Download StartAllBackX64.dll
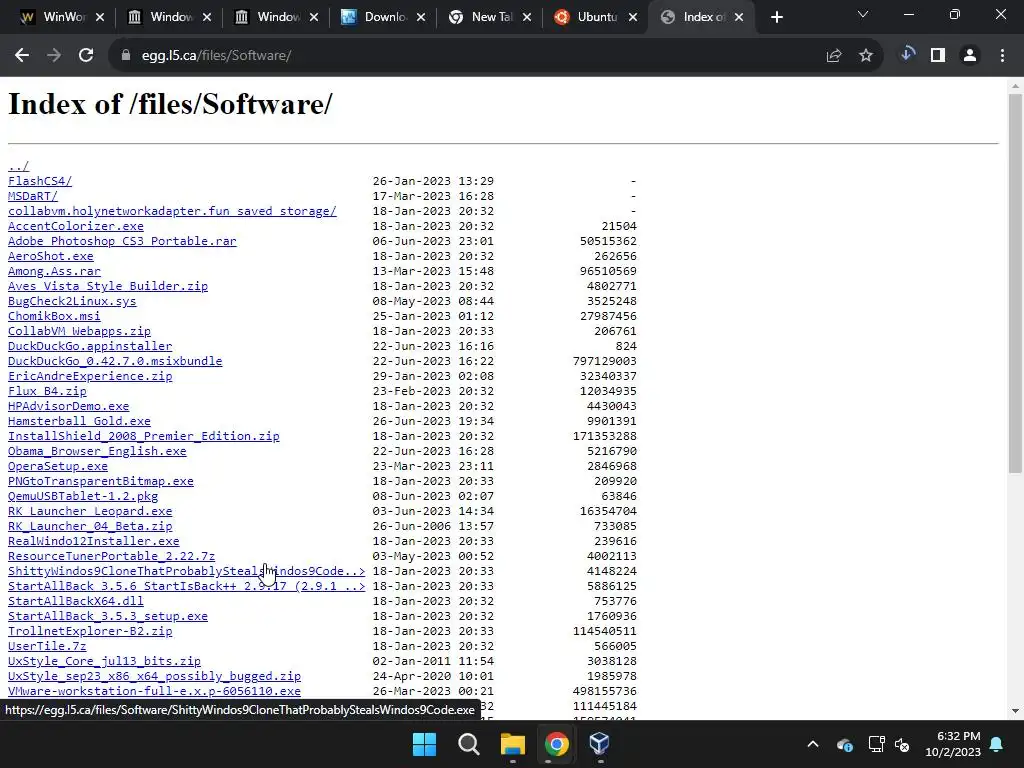This screenshot has height=768, width=1024. (76, 601)
